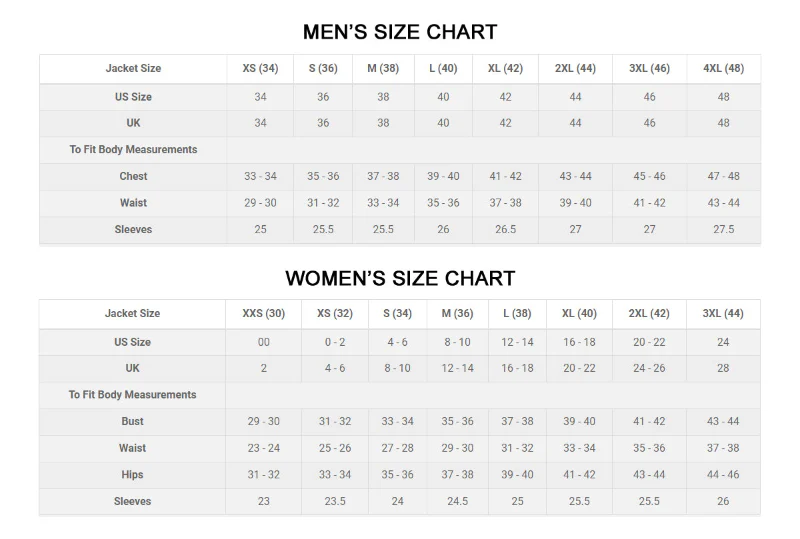The height and width of the screenshot is (539, 800).
Task: Click the hips measurement 44 - 46 cell
Action: point(723,475)
